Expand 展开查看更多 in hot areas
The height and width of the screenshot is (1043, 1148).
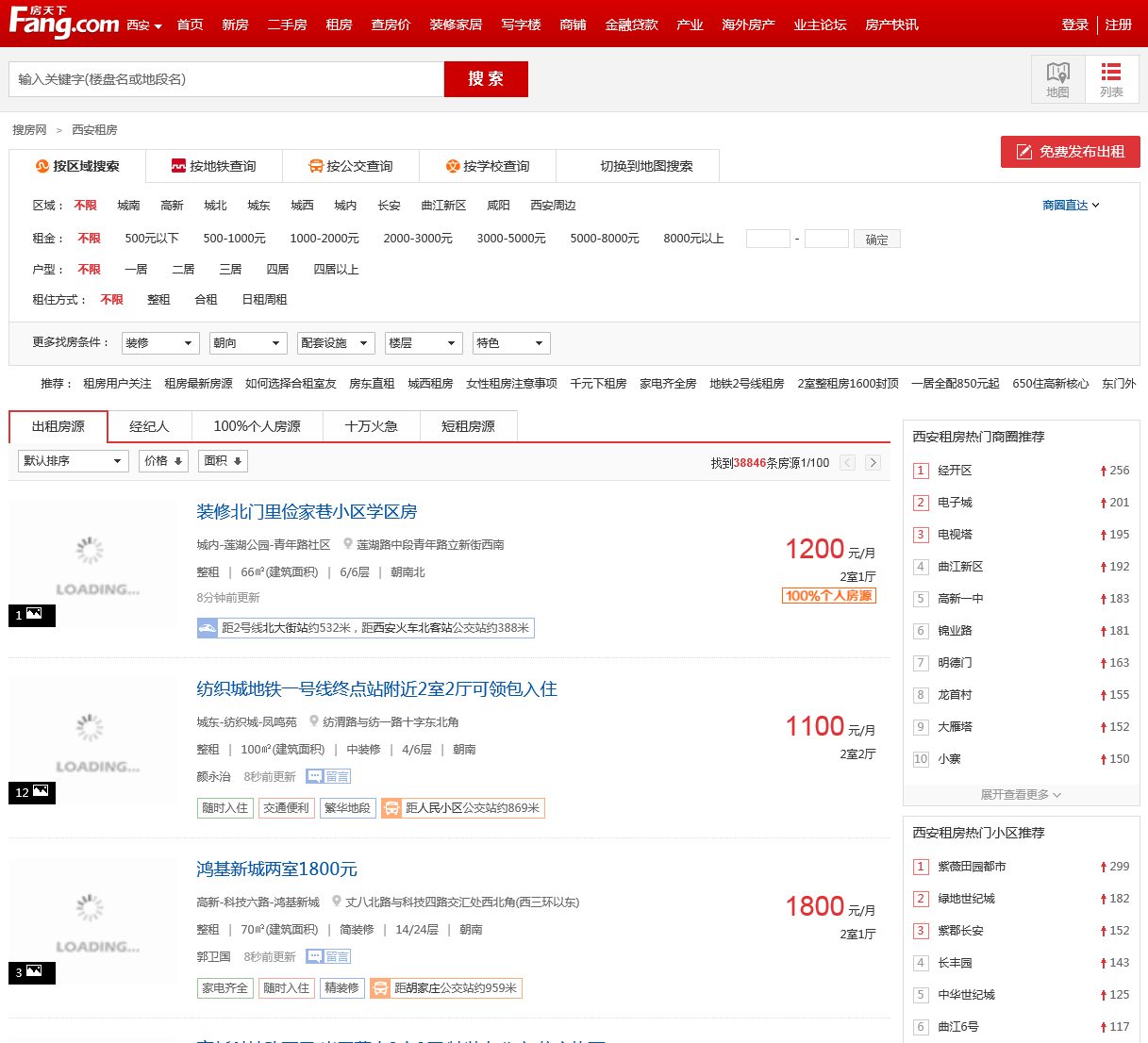click(1021, 795)
